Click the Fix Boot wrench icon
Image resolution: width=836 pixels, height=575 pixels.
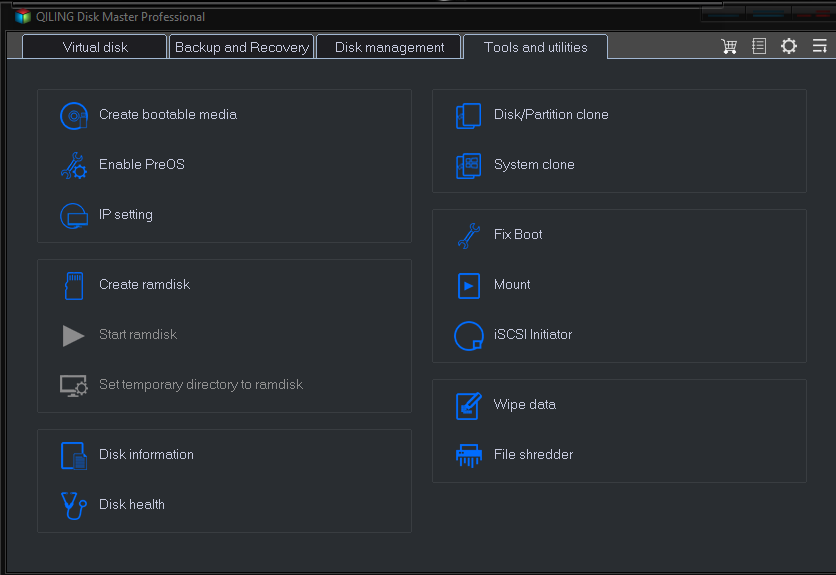pyautogui.click(x=468, y=235)
